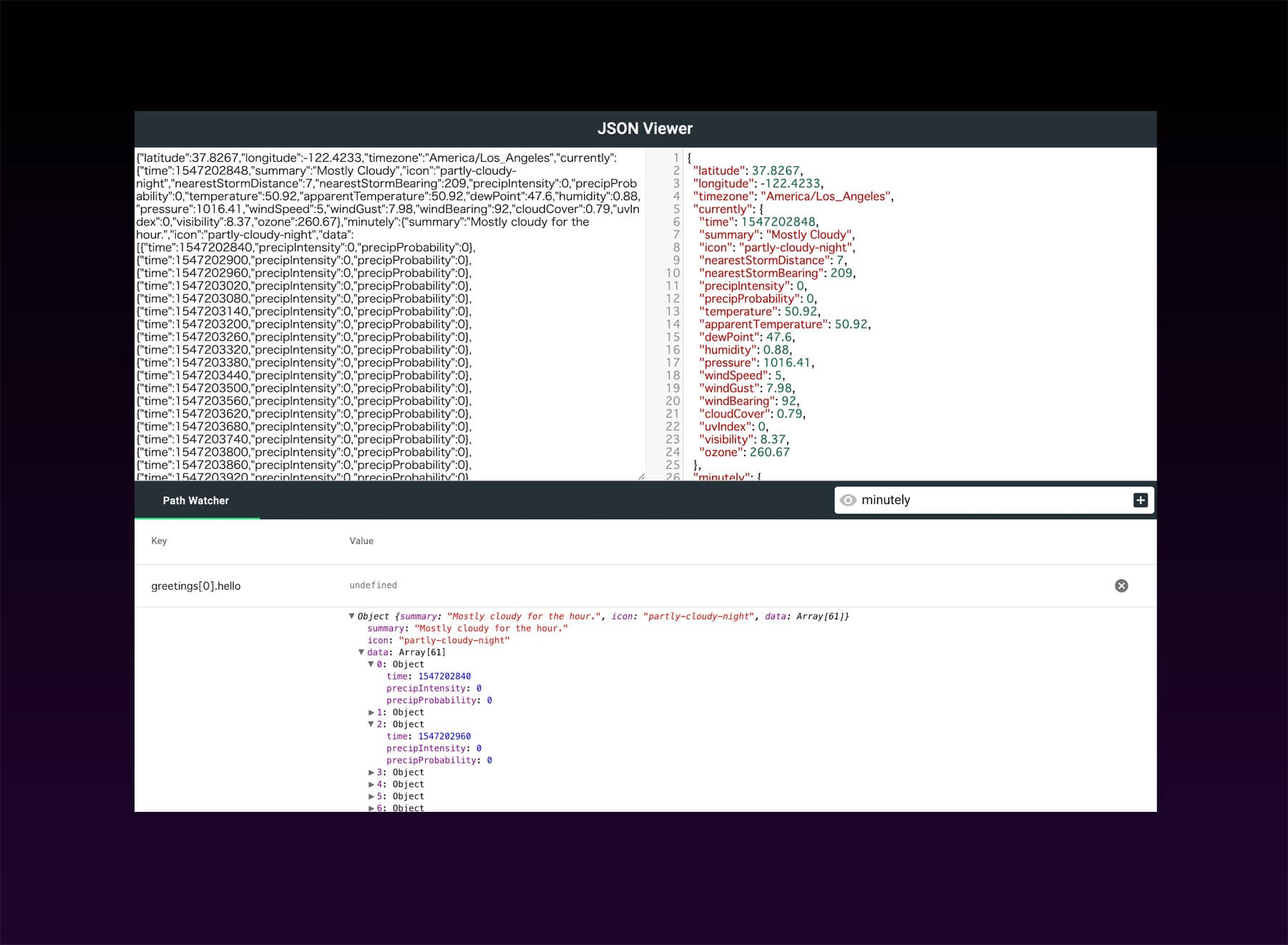
Task: Expand the 1: Object entry
Action: pos(371,712)
